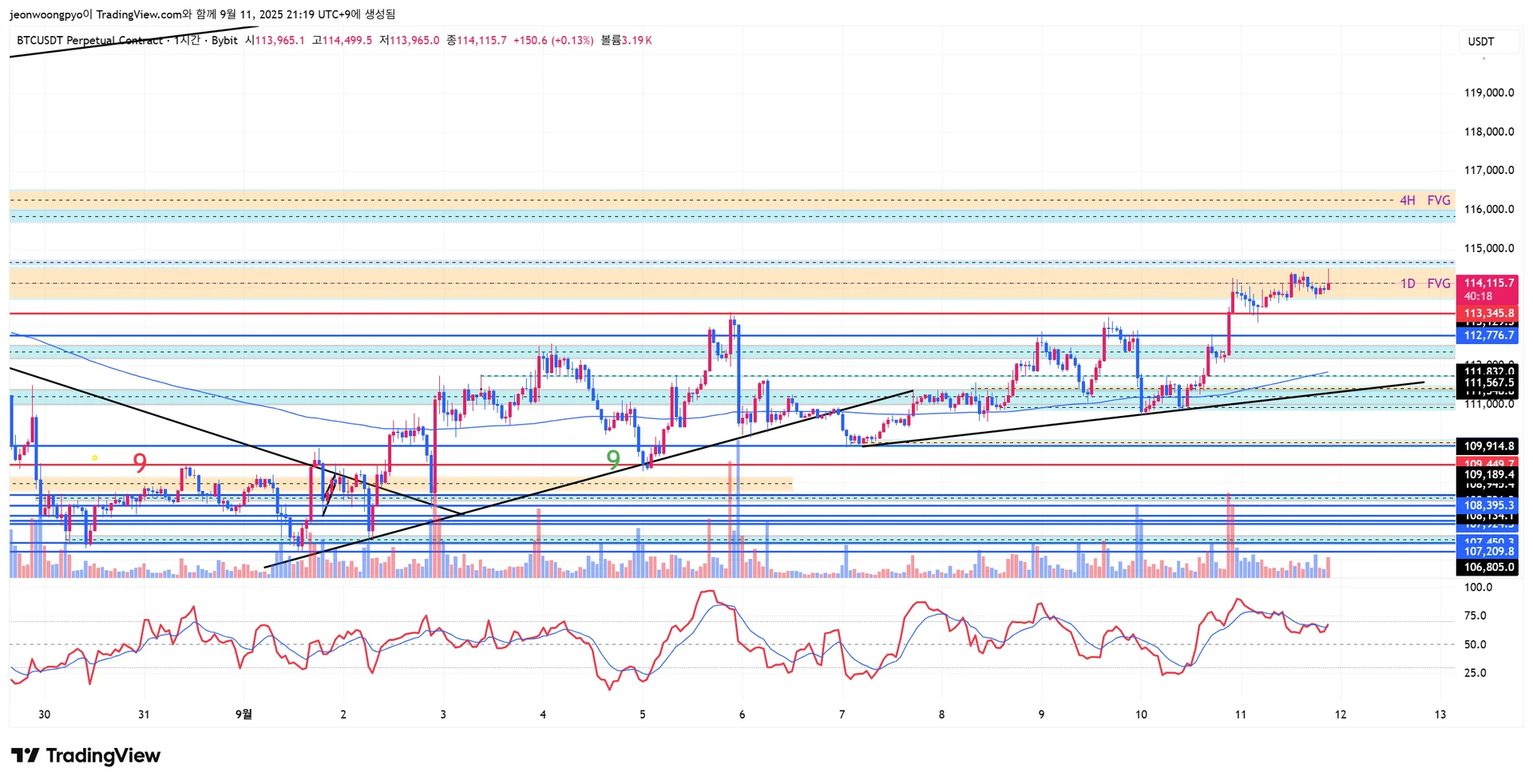Open the USDT currency selector

[x=1481, y=42]
